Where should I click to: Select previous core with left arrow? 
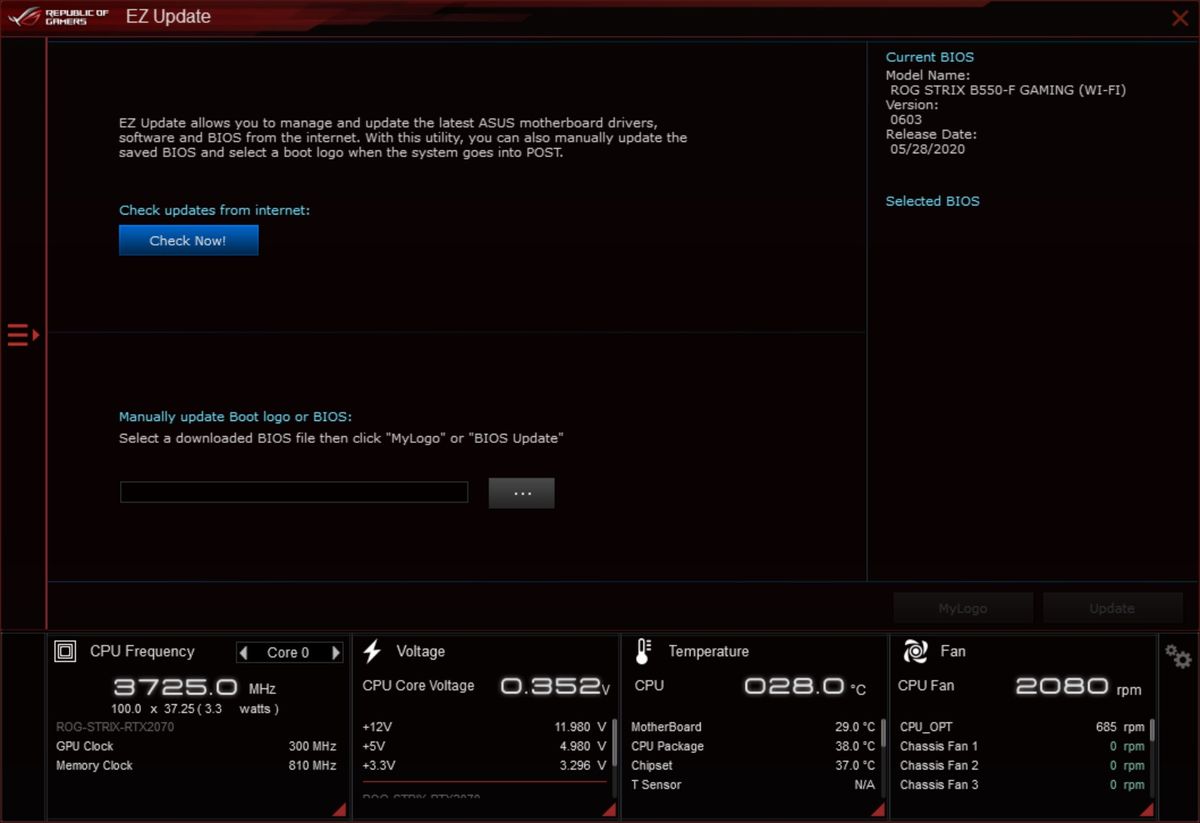click(x=244, y=653)
